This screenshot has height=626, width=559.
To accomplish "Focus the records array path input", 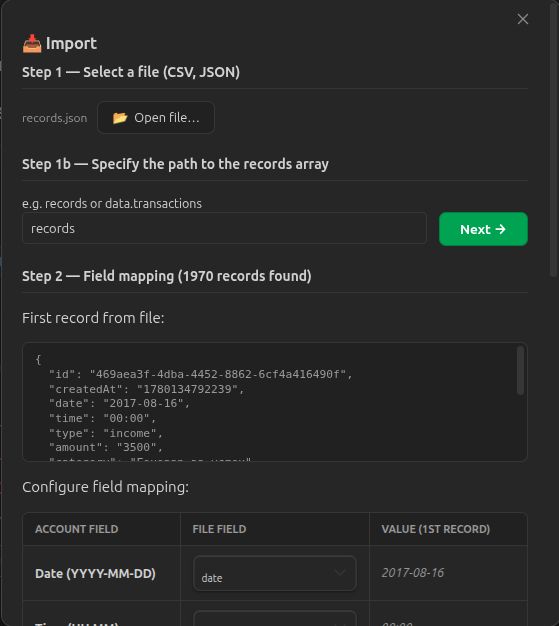I will (x=224, y=228).
